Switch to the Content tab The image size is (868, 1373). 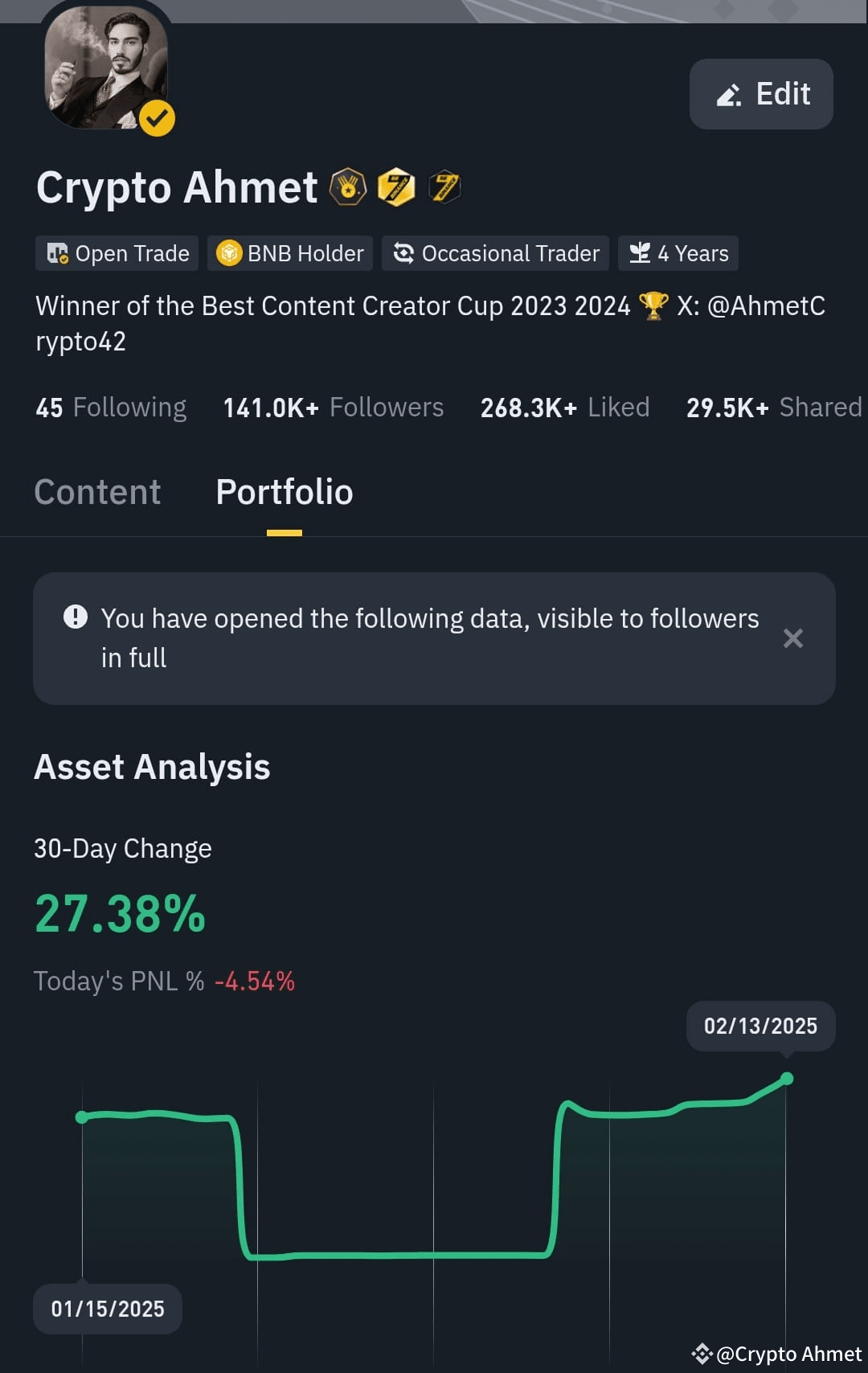pos(96,491)
